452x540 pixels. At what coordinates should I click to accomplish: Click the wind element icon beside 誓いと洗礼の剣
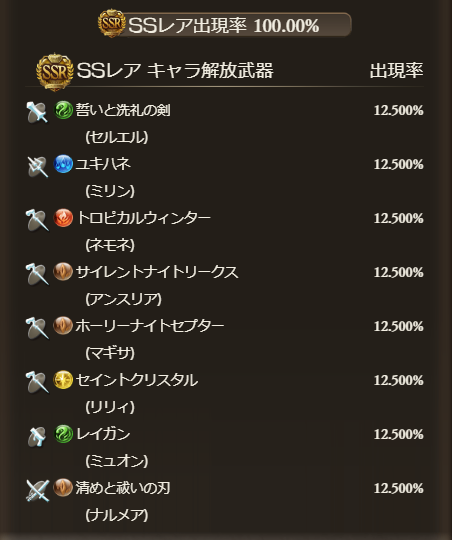click(63, 110)
